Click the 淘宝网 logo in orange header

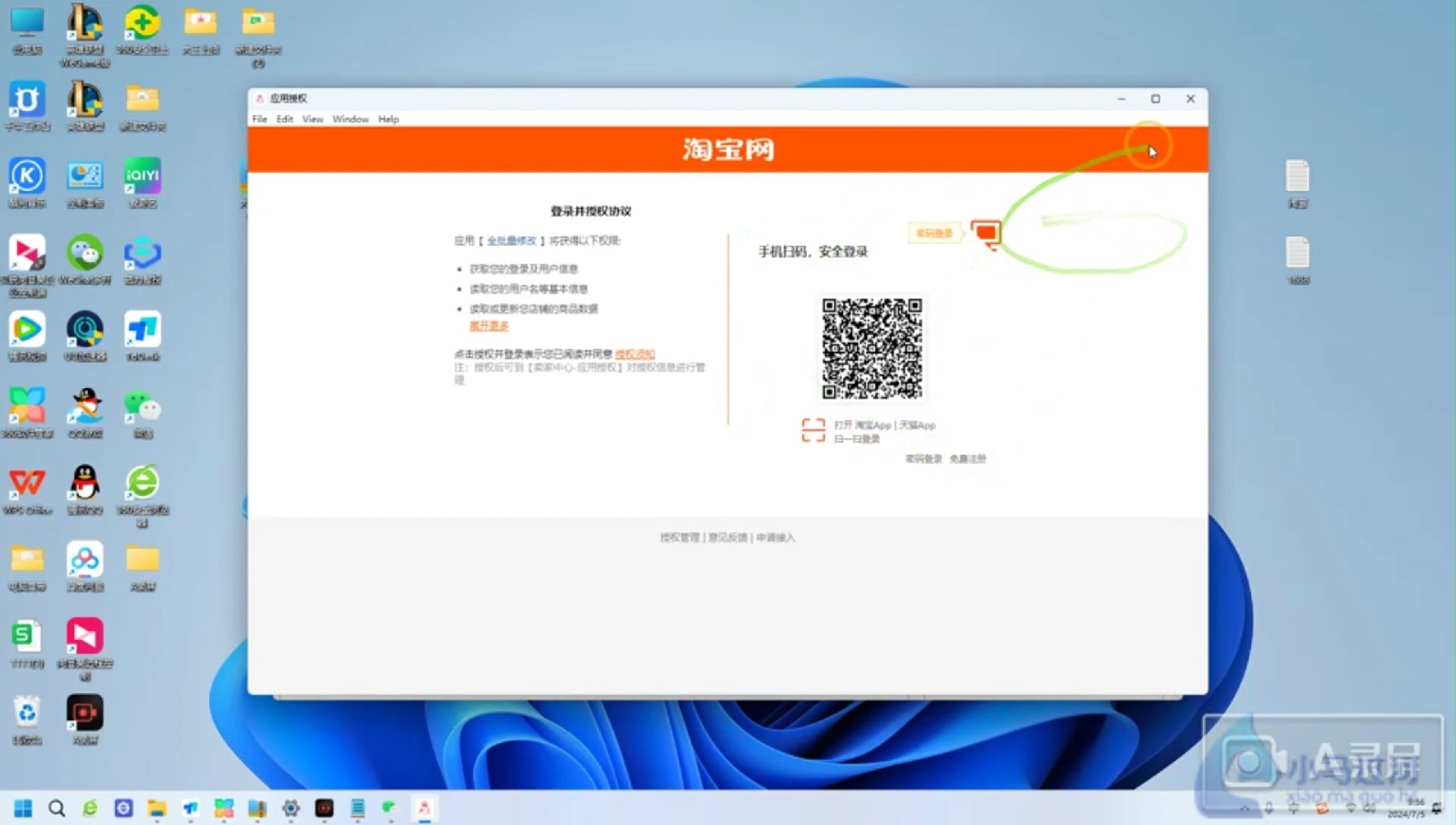(x=728, y=149)
